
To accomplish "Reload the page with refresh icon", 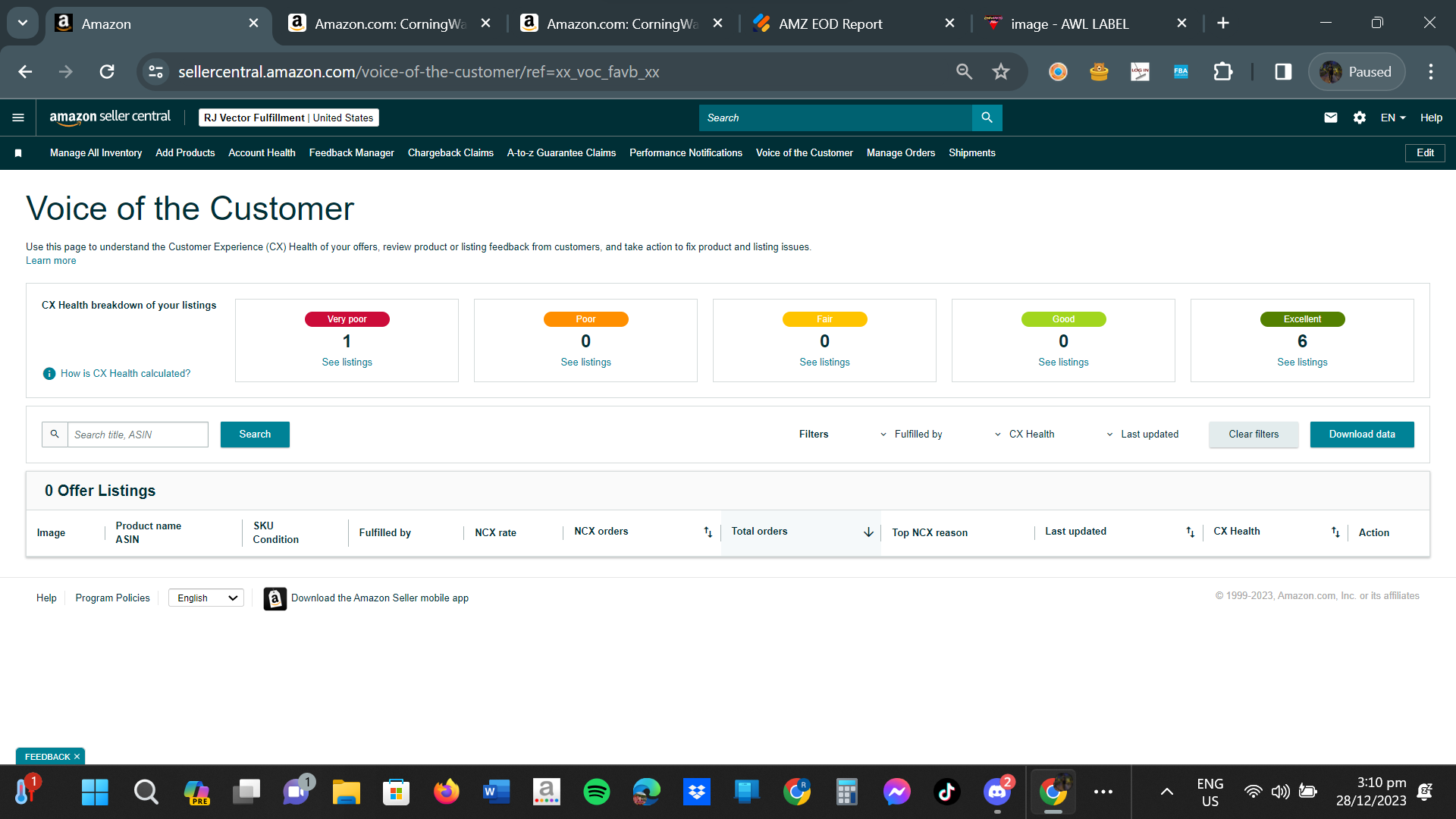I will (x=107, y=72).
